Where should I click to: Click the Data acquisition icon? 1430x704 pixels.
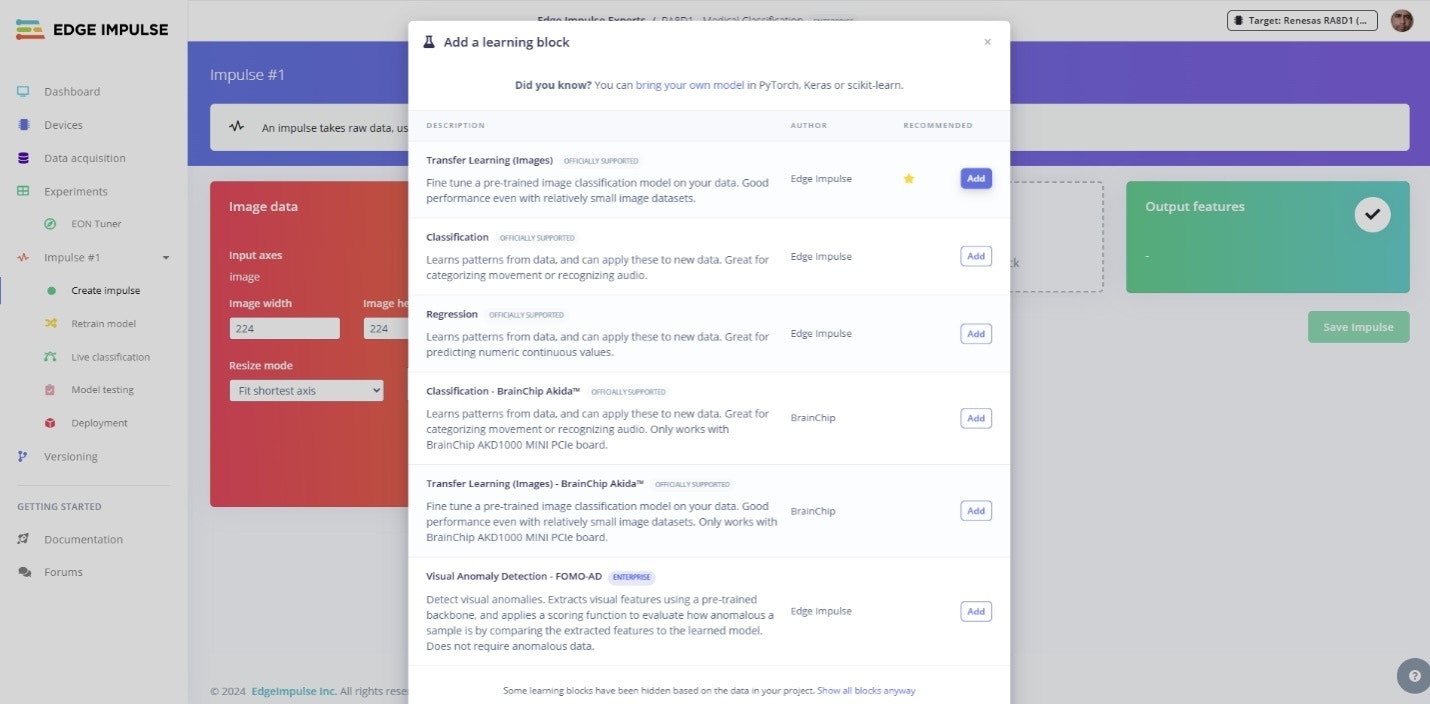point(23,158)
